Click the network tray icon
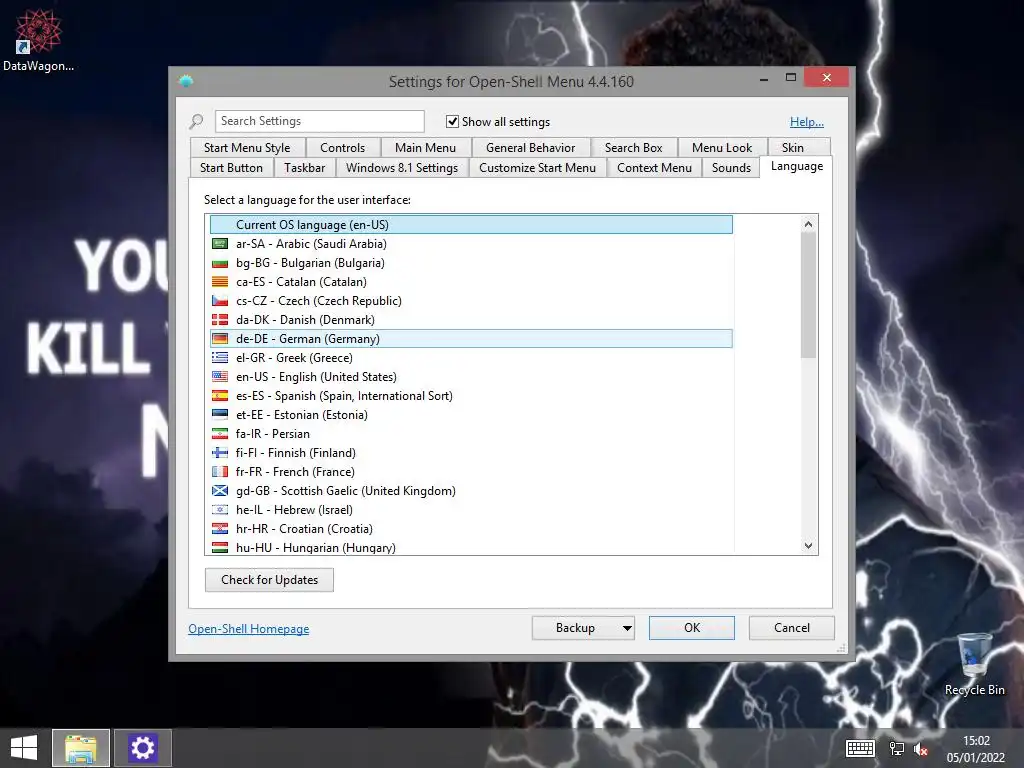The image size is (1024, 768). [897, 748]
